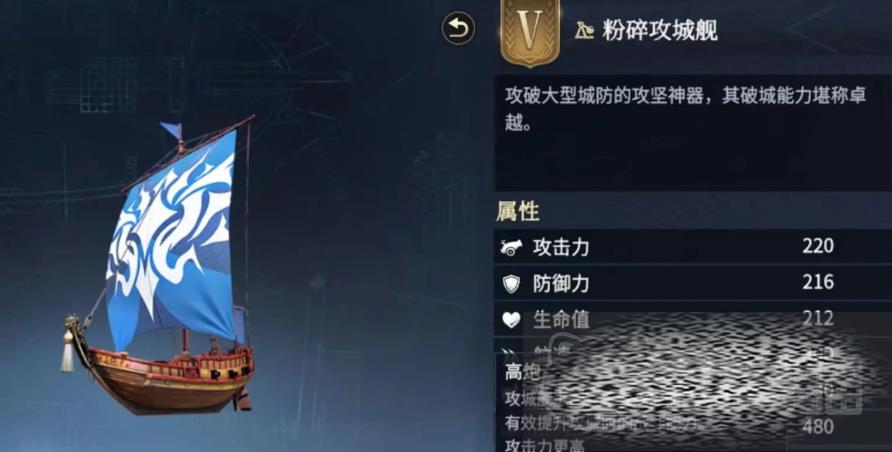This screenshot has width=892, height=452.
Task: Click the 480 value in the tooltip
Action: (x=817, y=426)
